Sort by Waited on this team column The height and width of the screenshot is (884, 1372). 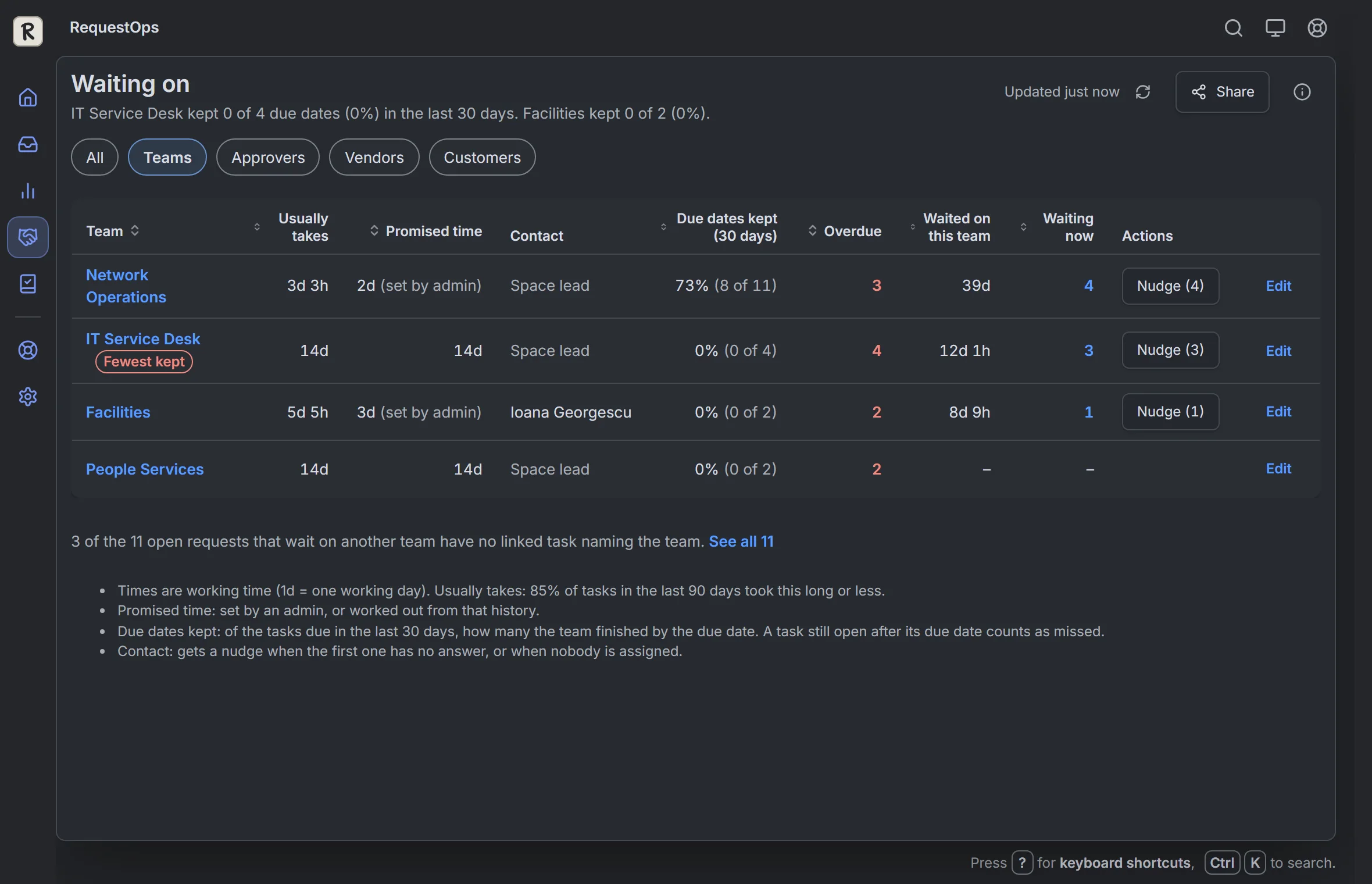[949, 227]
